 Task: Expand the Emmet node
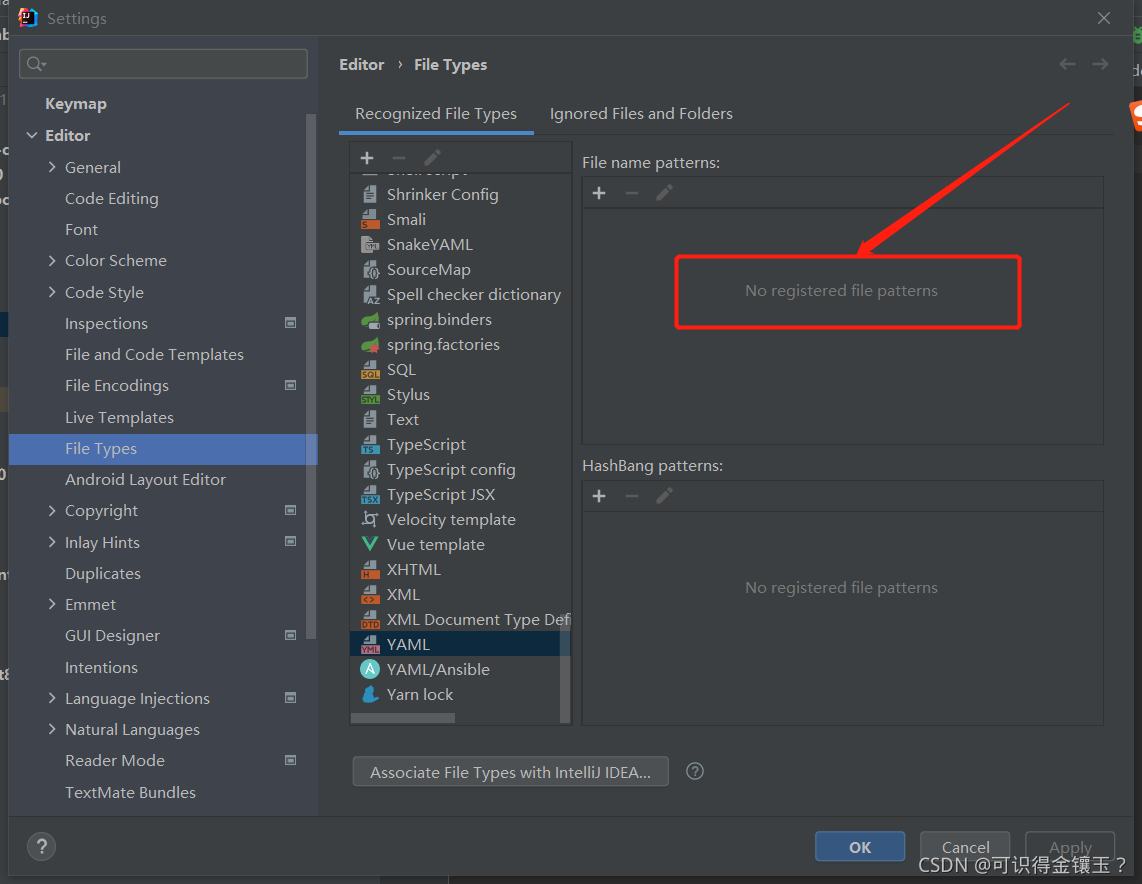(52, 604)
